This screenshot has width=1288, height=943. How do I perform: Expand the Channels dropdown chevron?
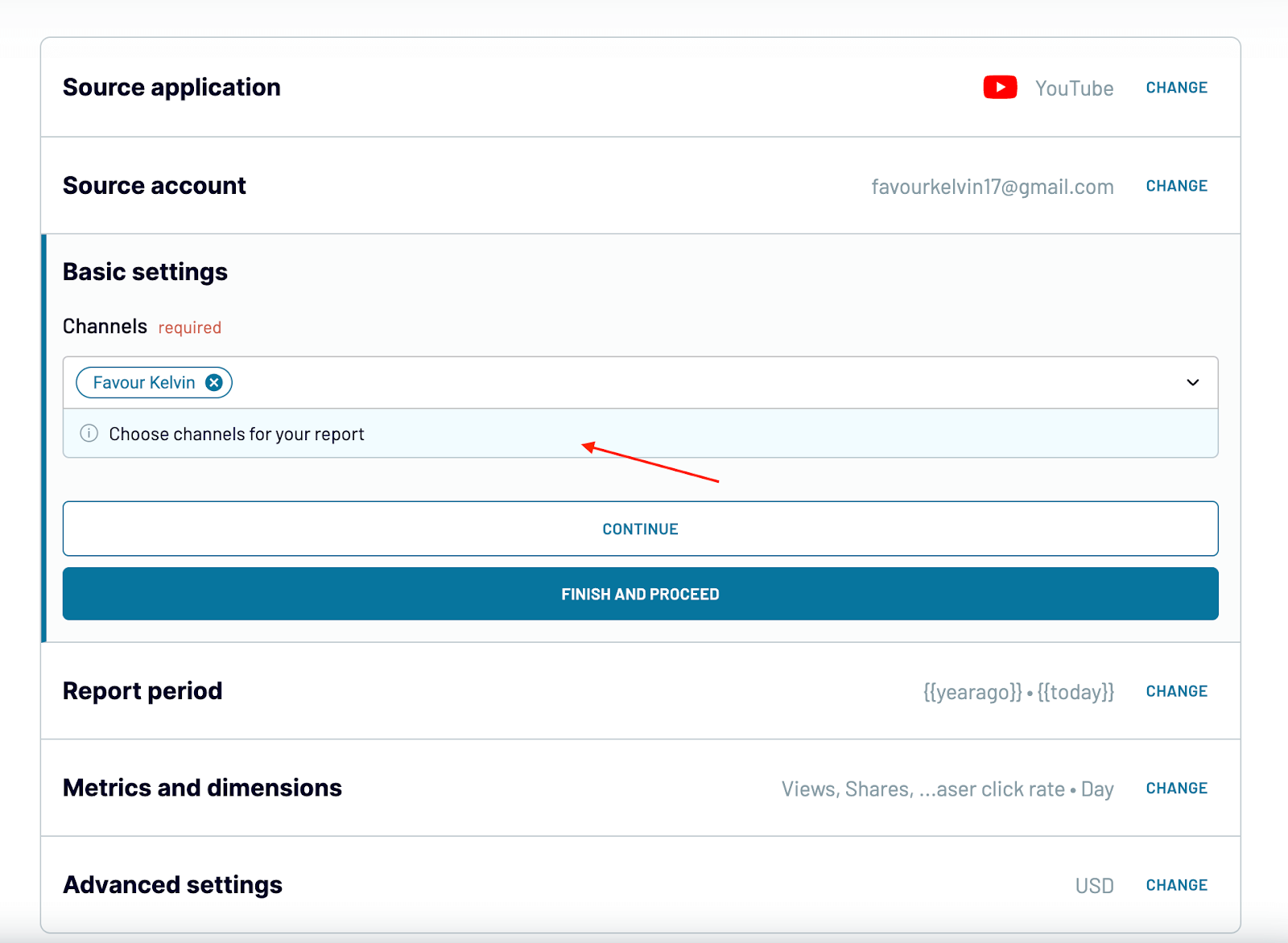coord(1192,383)
